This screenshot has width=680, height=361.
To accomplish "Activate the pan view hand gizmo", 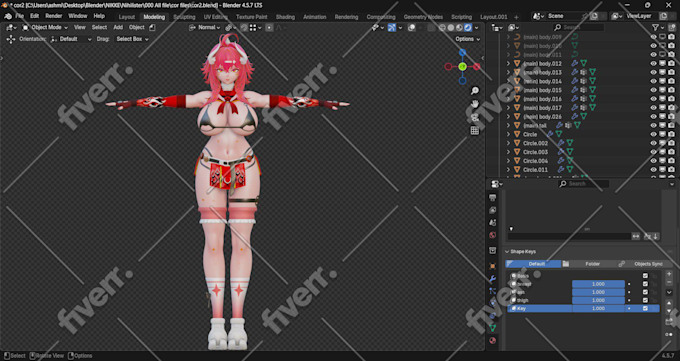I will point(475,104).
